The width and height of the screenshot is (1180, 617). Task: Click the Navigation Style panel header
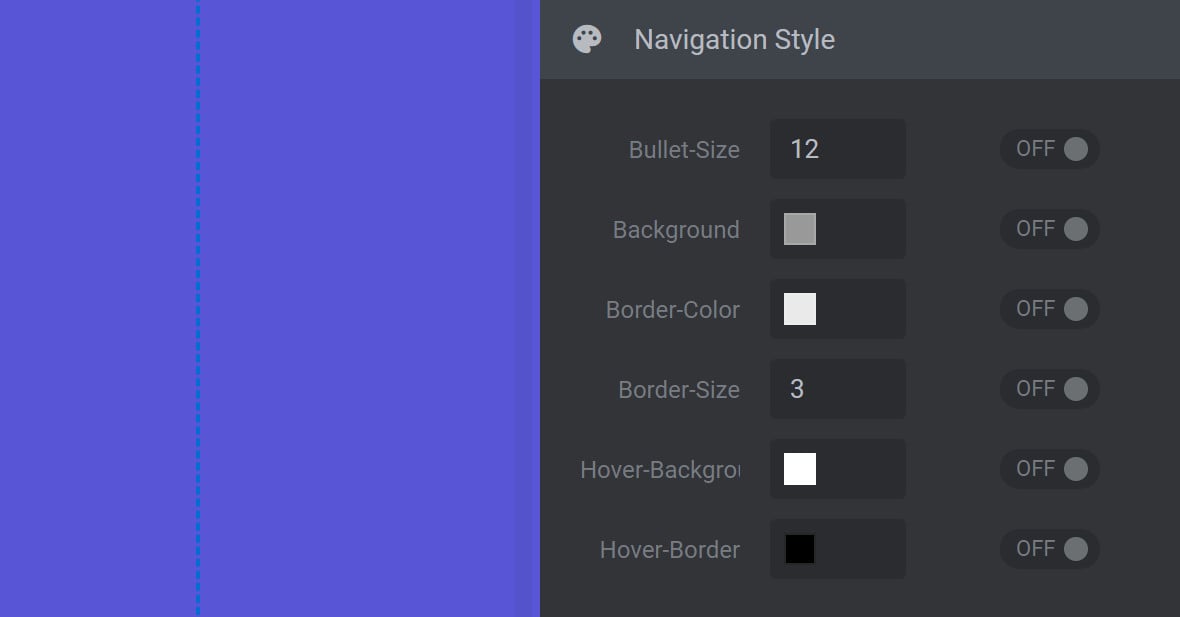pos(859,39)
